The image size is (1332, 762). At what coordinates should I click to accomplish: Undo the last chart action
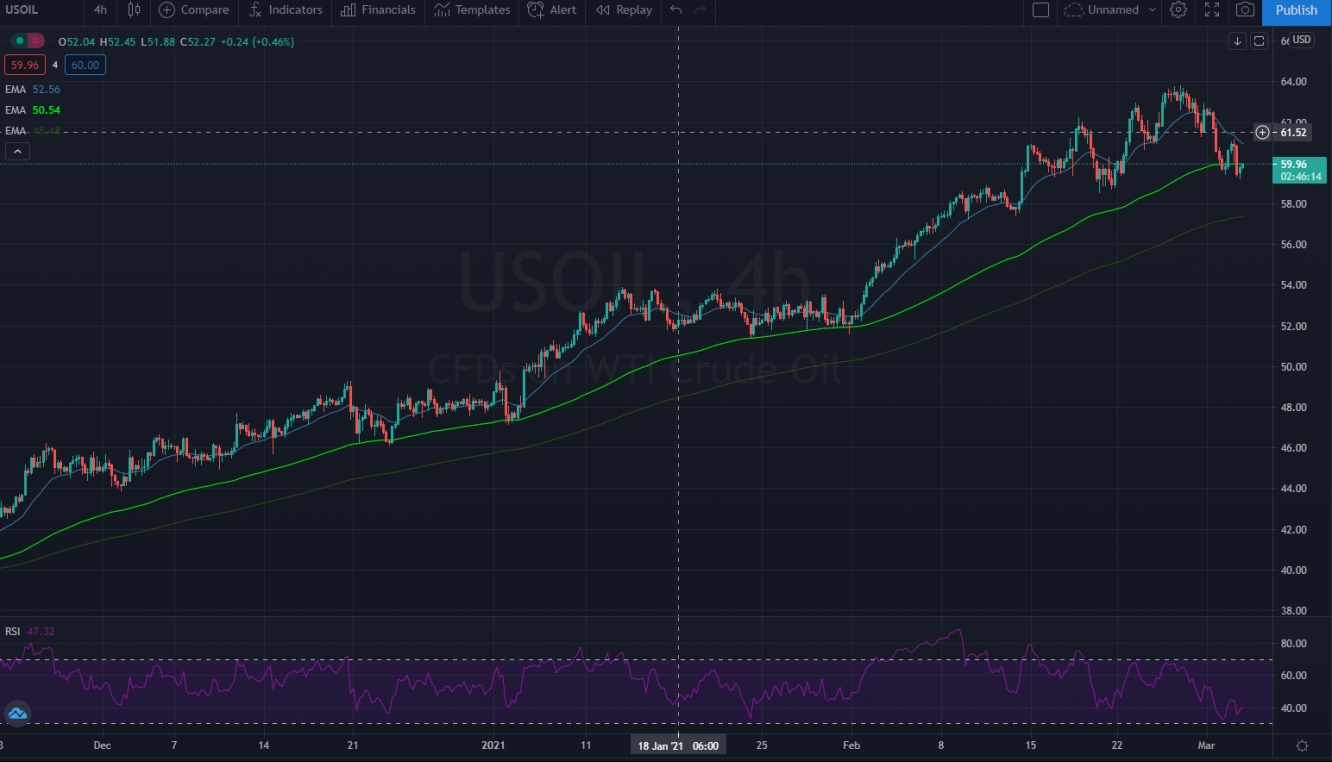pyautogui.click(x=676, y=10)
